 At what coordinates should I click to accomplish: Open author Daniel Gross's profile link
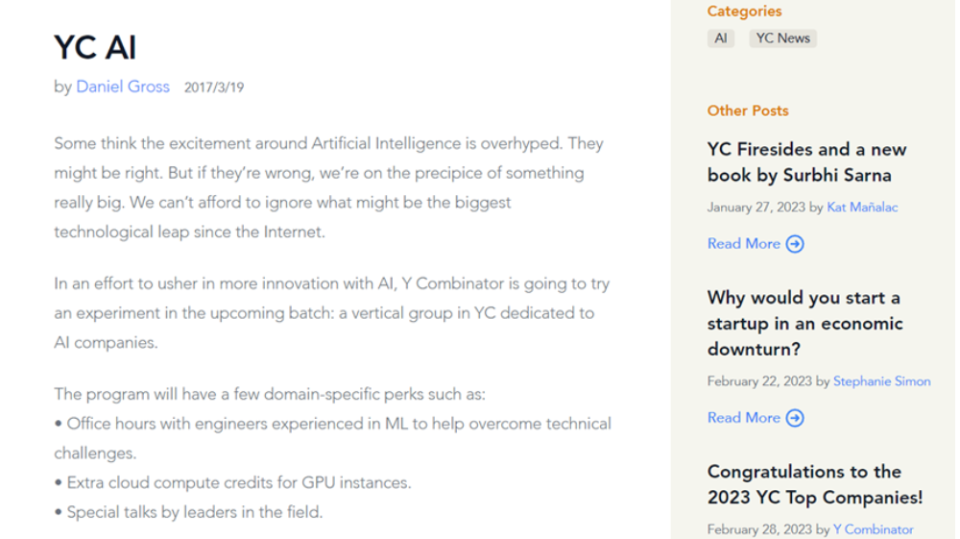pyautogui.click(x=123, y=87)
